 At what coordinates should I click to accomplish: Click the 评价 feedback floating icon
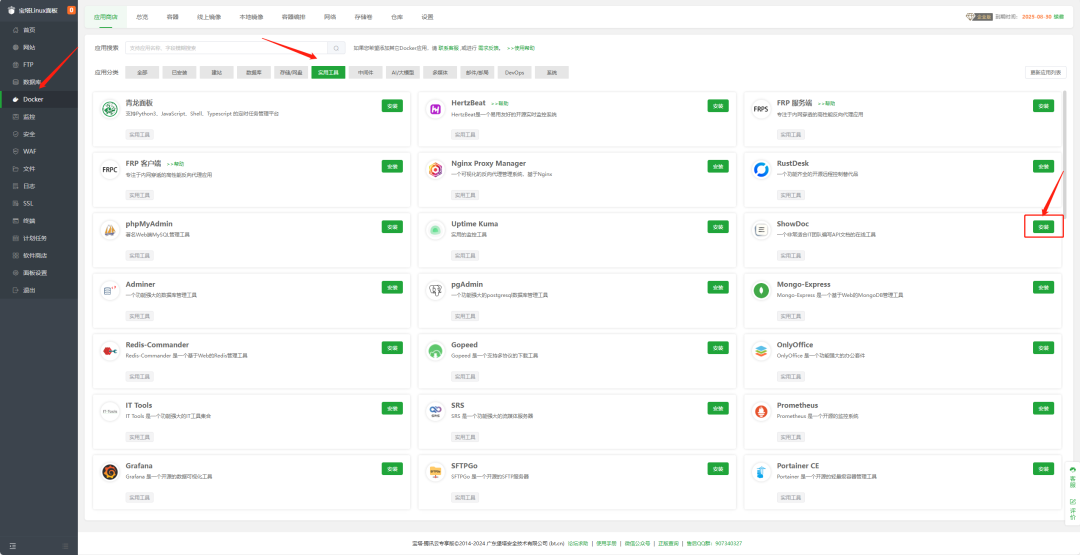[1072, 510]
